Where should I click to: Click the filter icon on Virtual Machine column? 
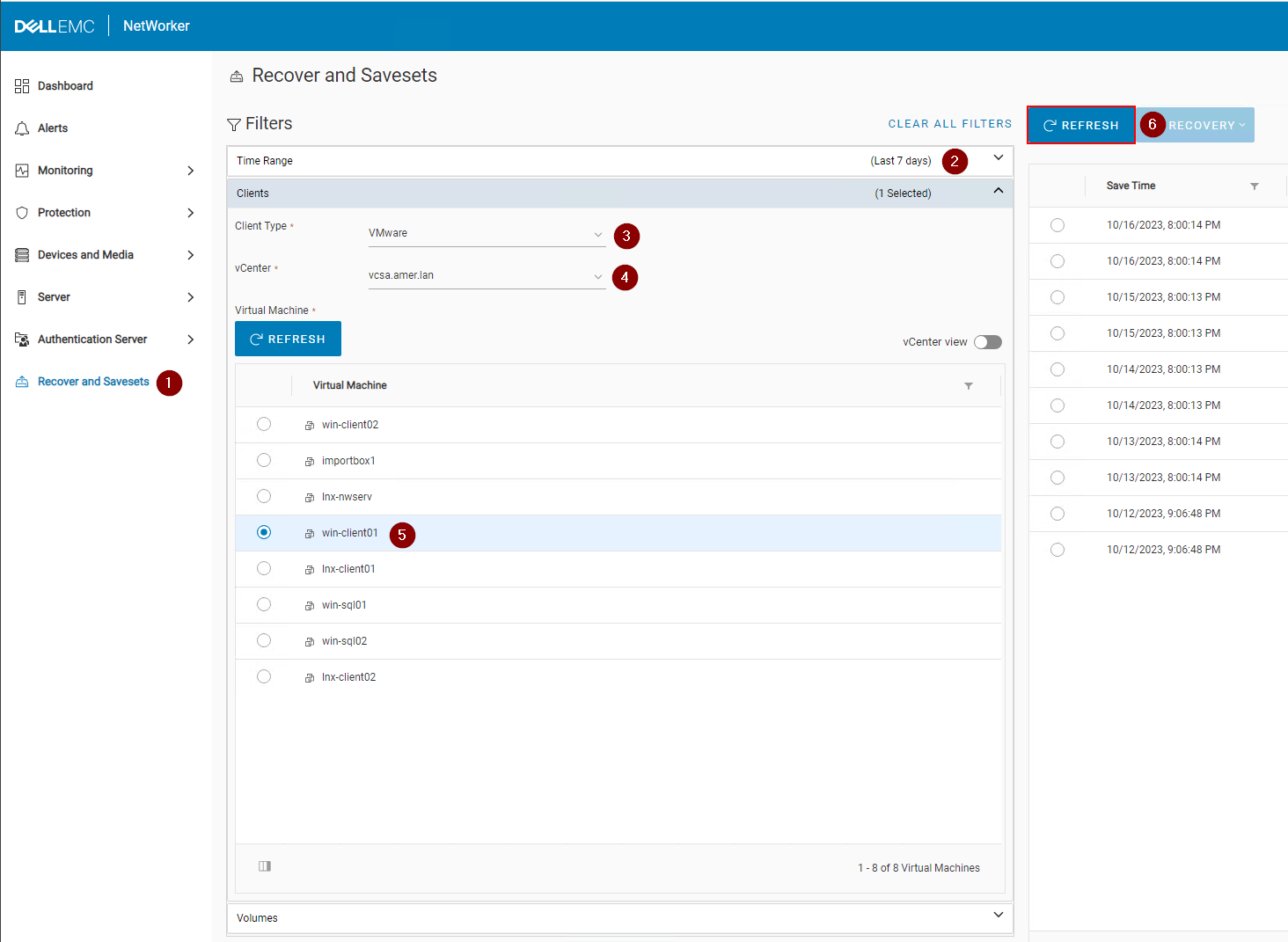[969, 385]
